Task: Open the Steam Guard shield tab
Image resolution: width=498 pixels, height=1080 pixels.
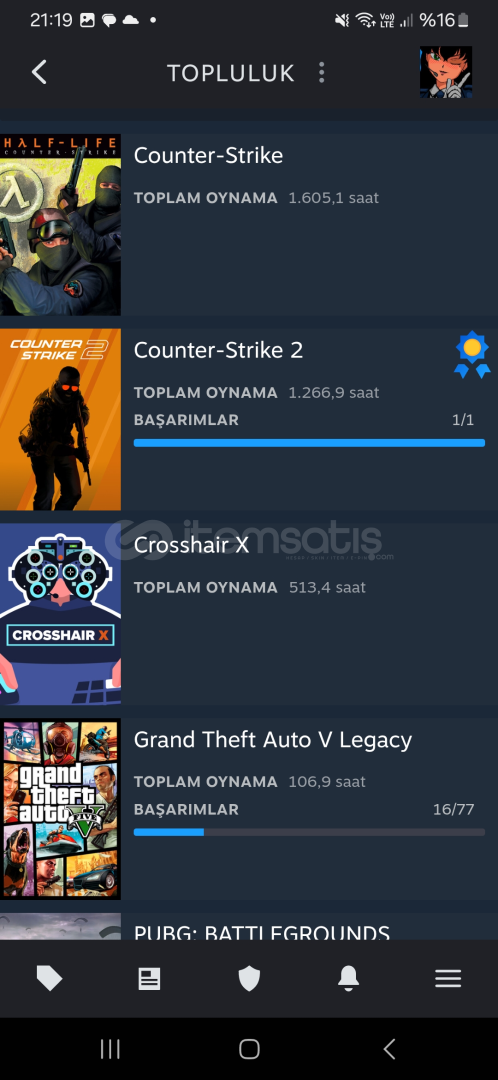Action: click(x=249, y=978)
